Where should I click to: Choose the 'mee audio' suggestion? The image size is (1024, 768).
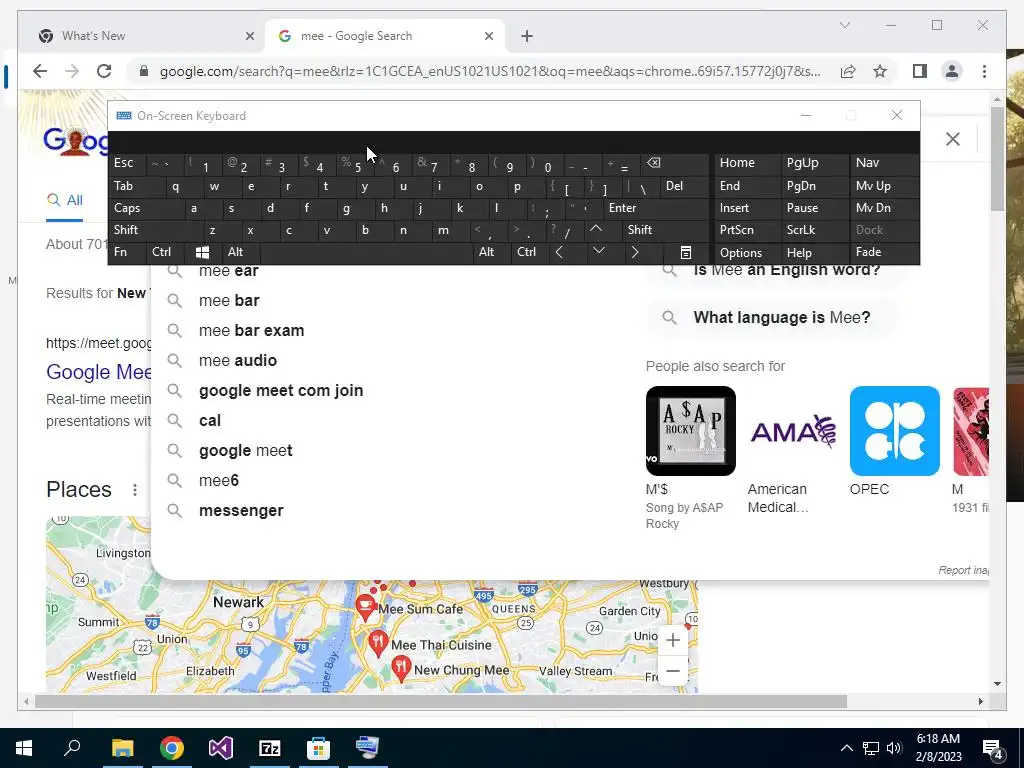(x=238, y=360)
